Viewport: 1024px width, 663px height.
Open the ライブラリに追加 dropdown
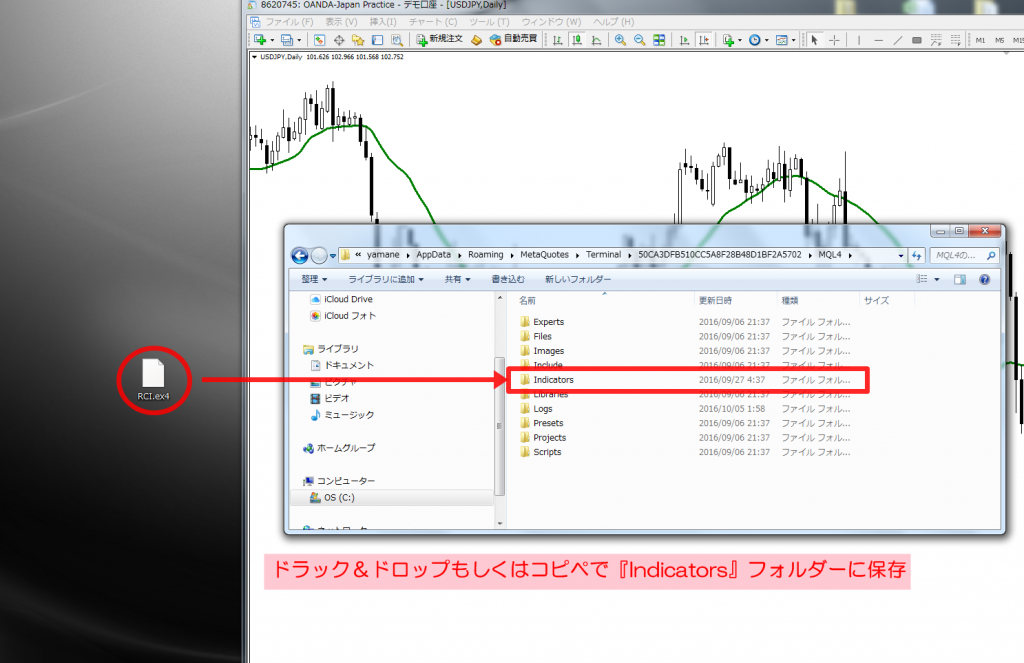386,280
